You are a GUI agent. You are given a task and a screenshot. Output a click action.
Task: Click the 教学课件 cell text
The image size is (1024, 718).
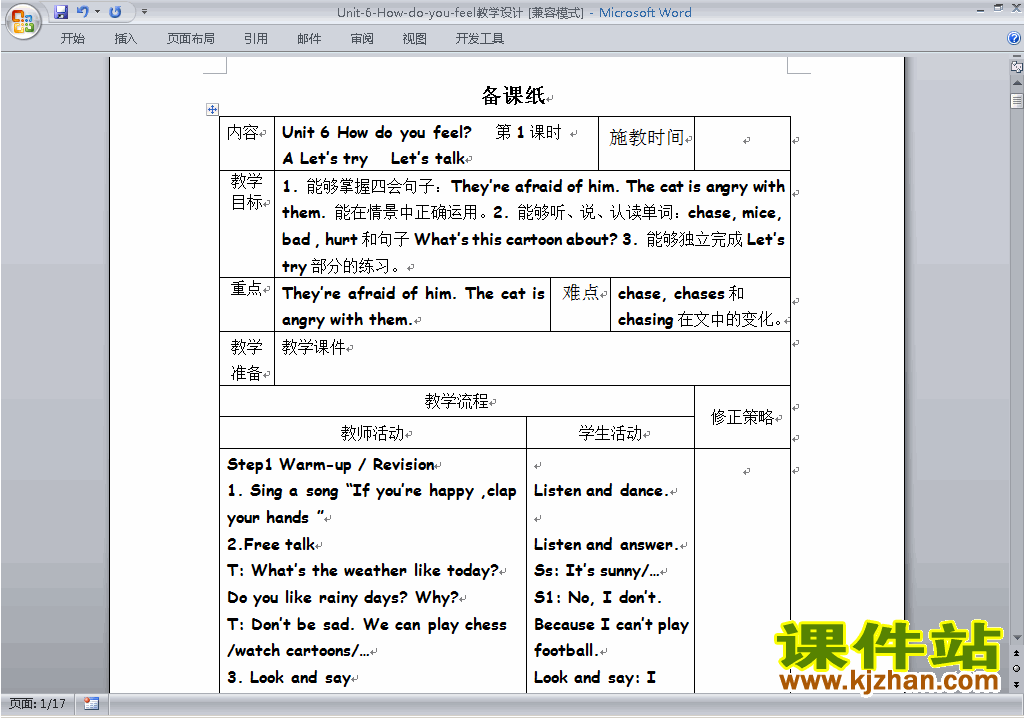(x=313, y=347)
